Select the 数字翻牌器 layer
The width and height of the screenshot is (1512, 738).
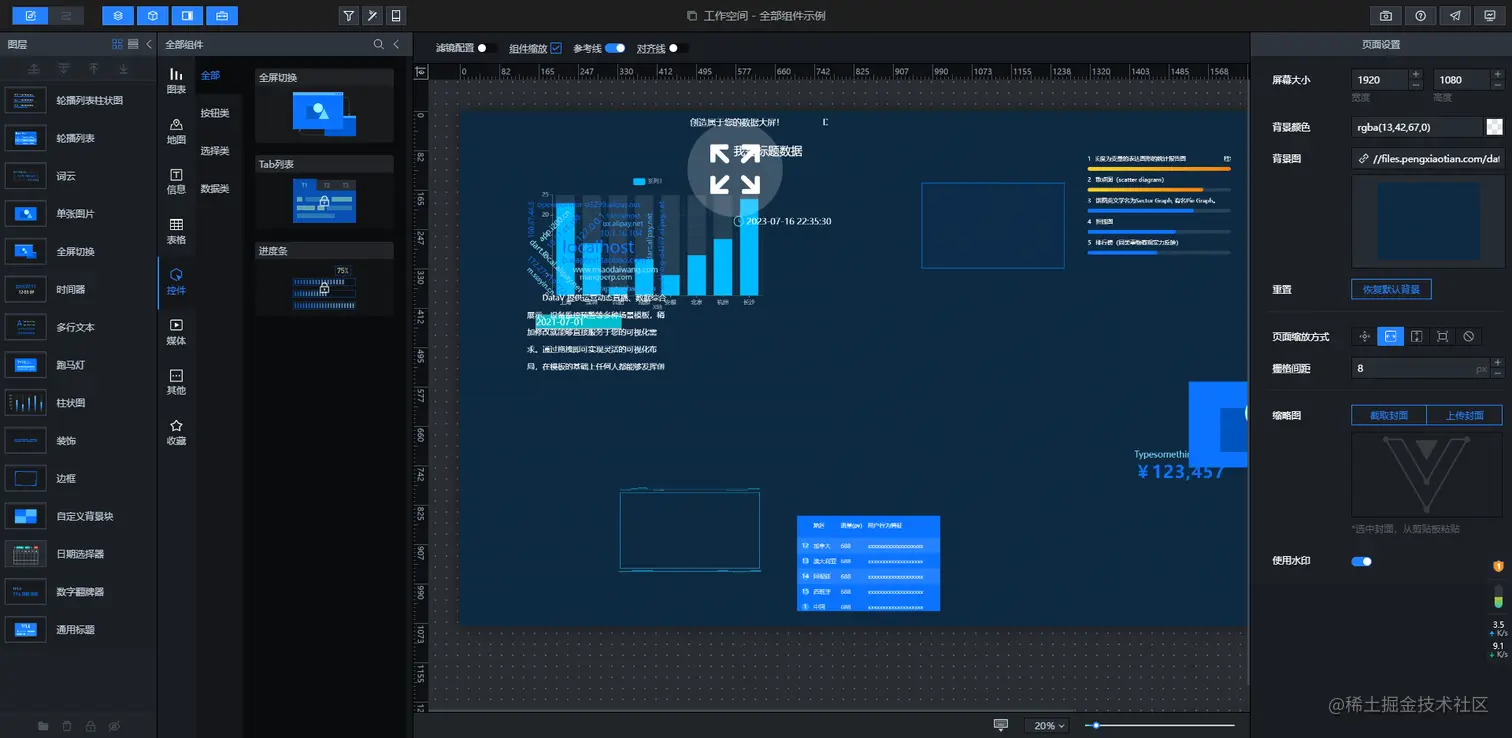pos(78,591)
